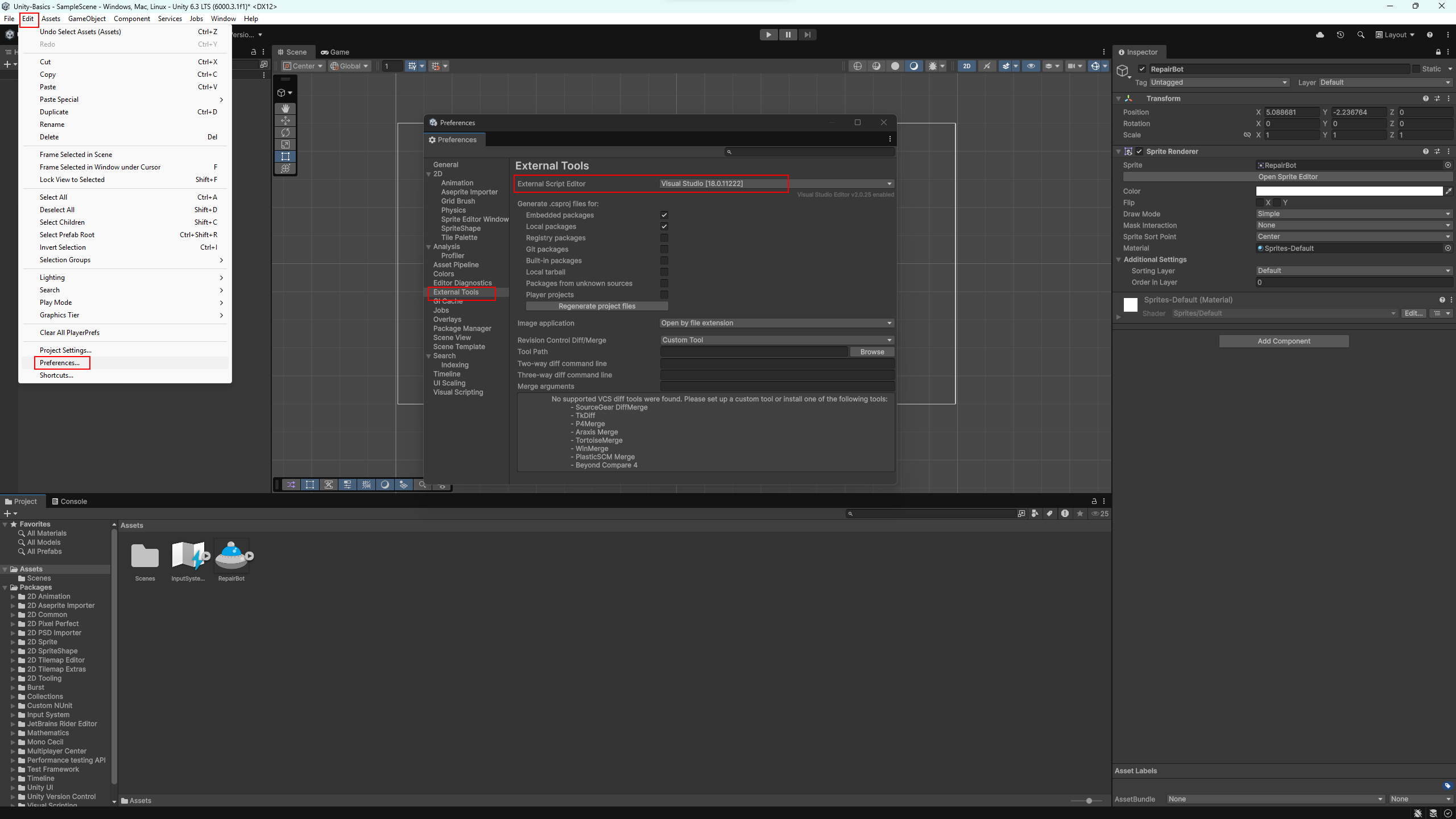Open the External Script Editor dropdown

point(776,184)
